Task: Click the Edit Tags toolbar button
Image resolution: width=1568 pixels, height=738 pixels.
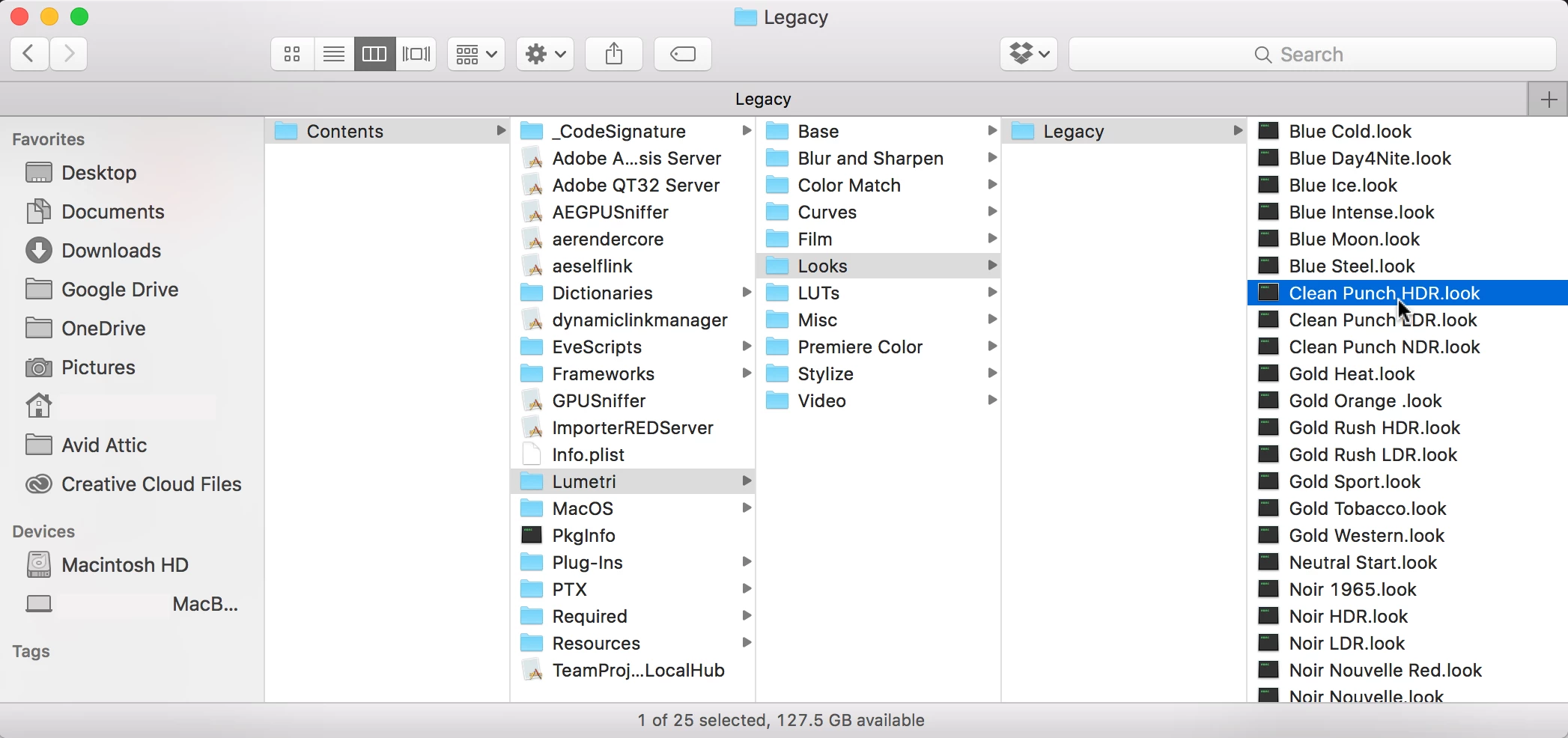Action: tap(683, 54)
